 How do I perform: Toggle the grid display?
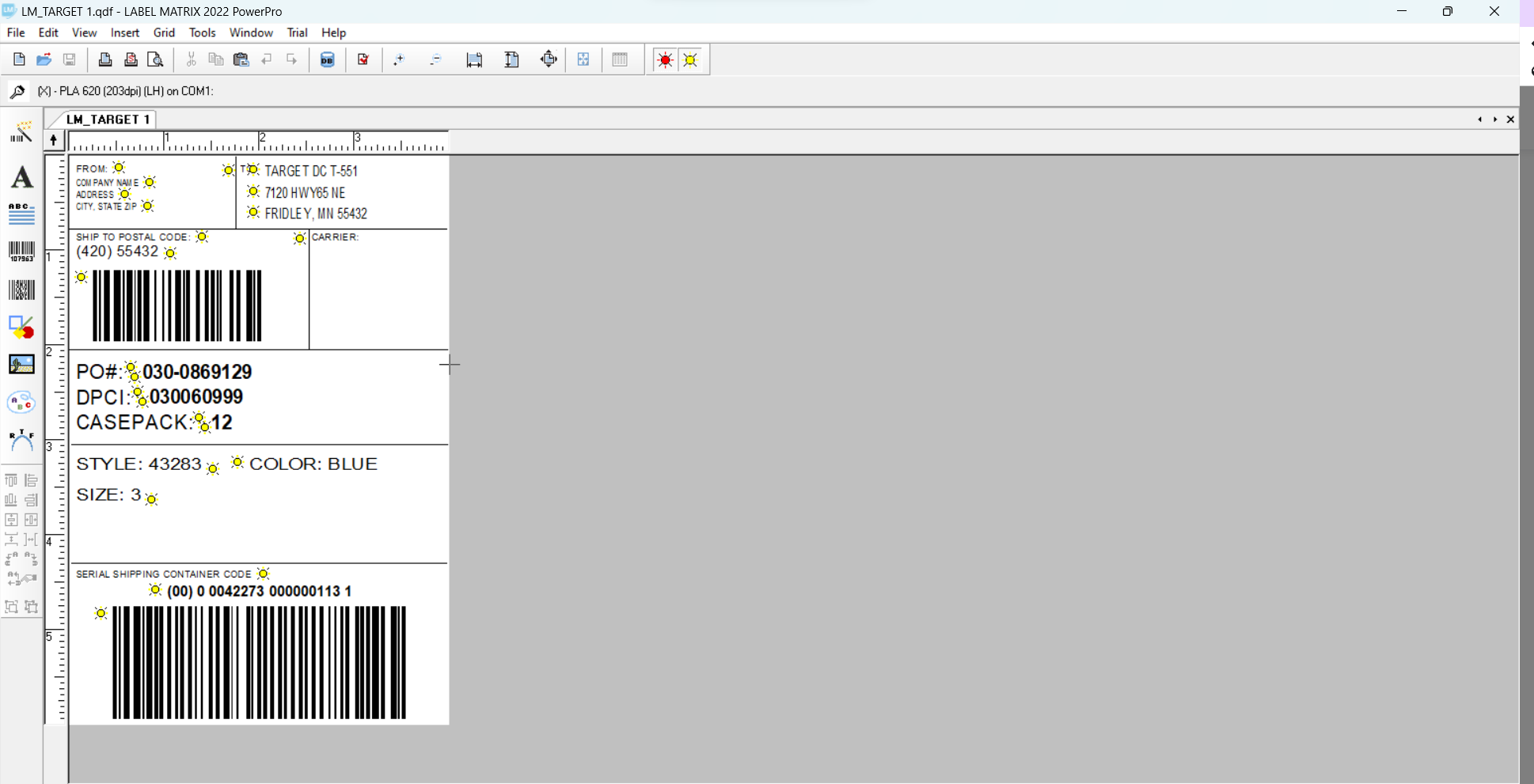coord(621,59)
